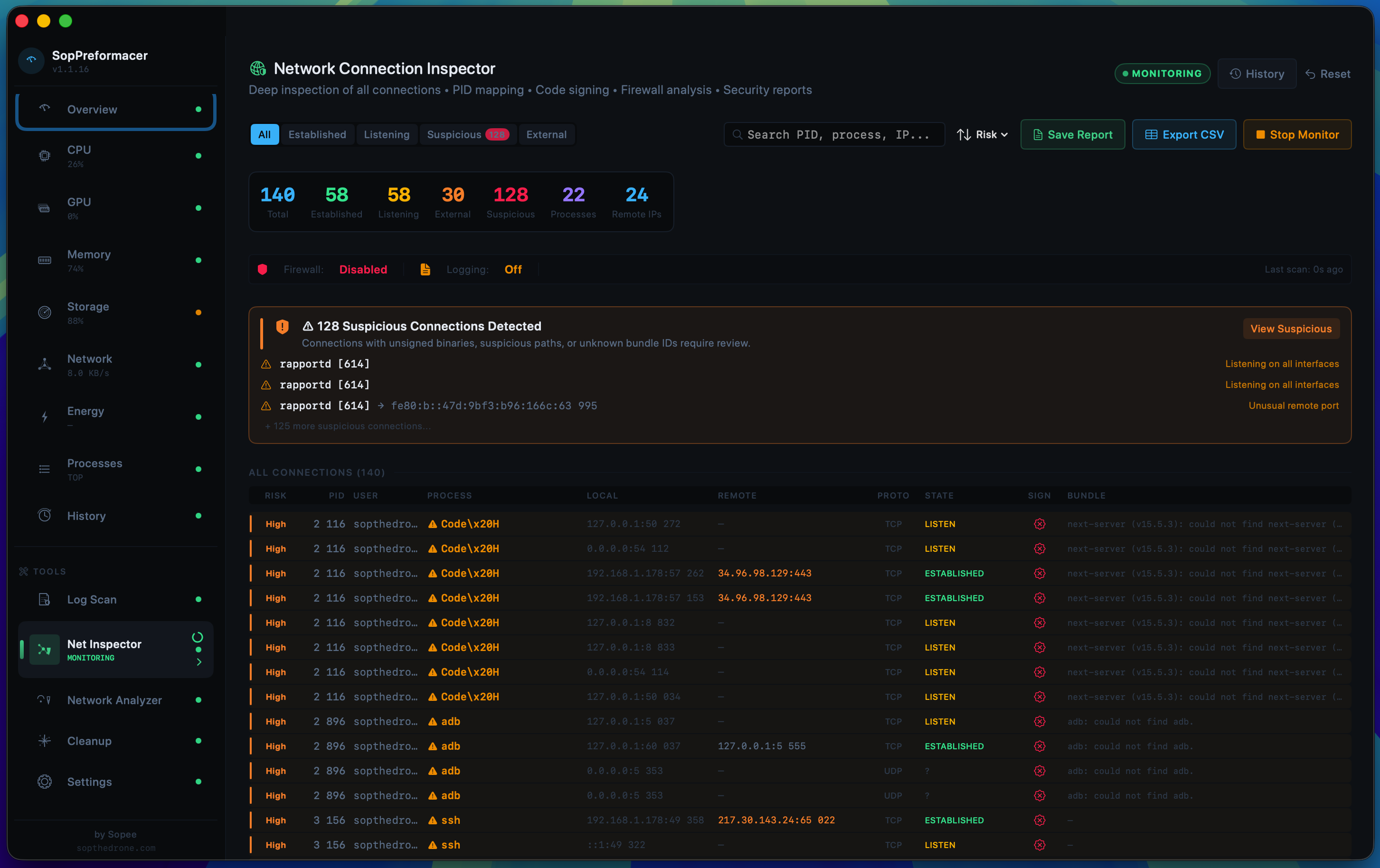Open the Storage monitor icon
The height and width of the screenshot is (868, 1380).
pyautogui.click(x=44, y=312)
